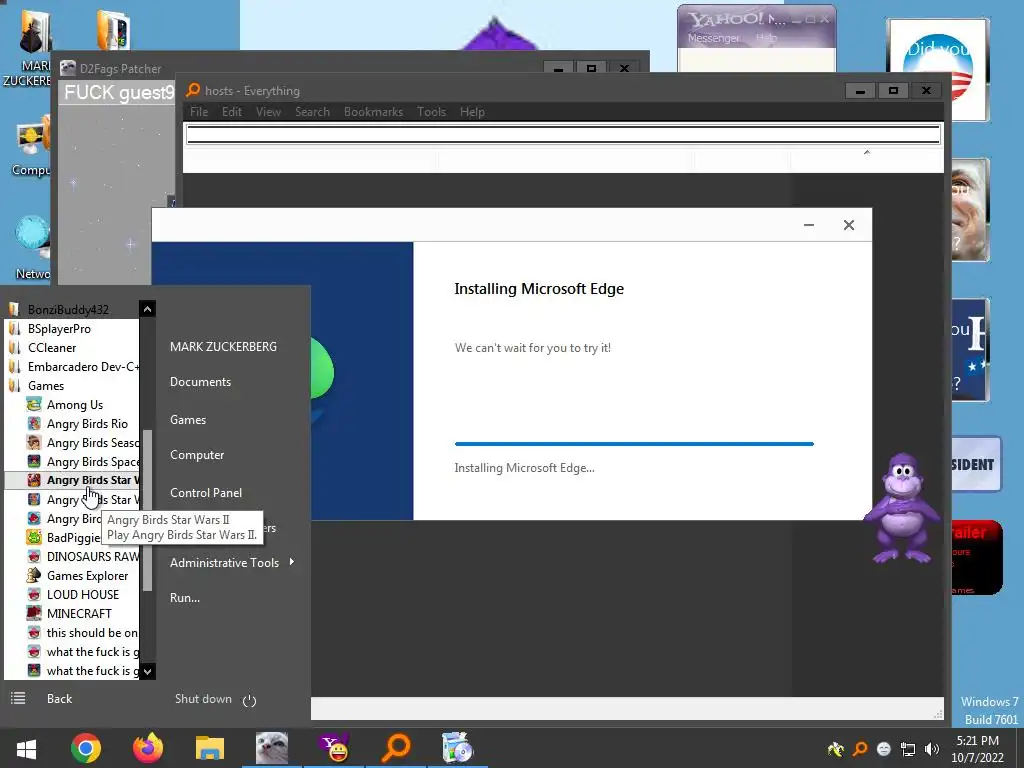
Task: Open MARK ZUCKERBERG user folder link
Action: (223, 347)
